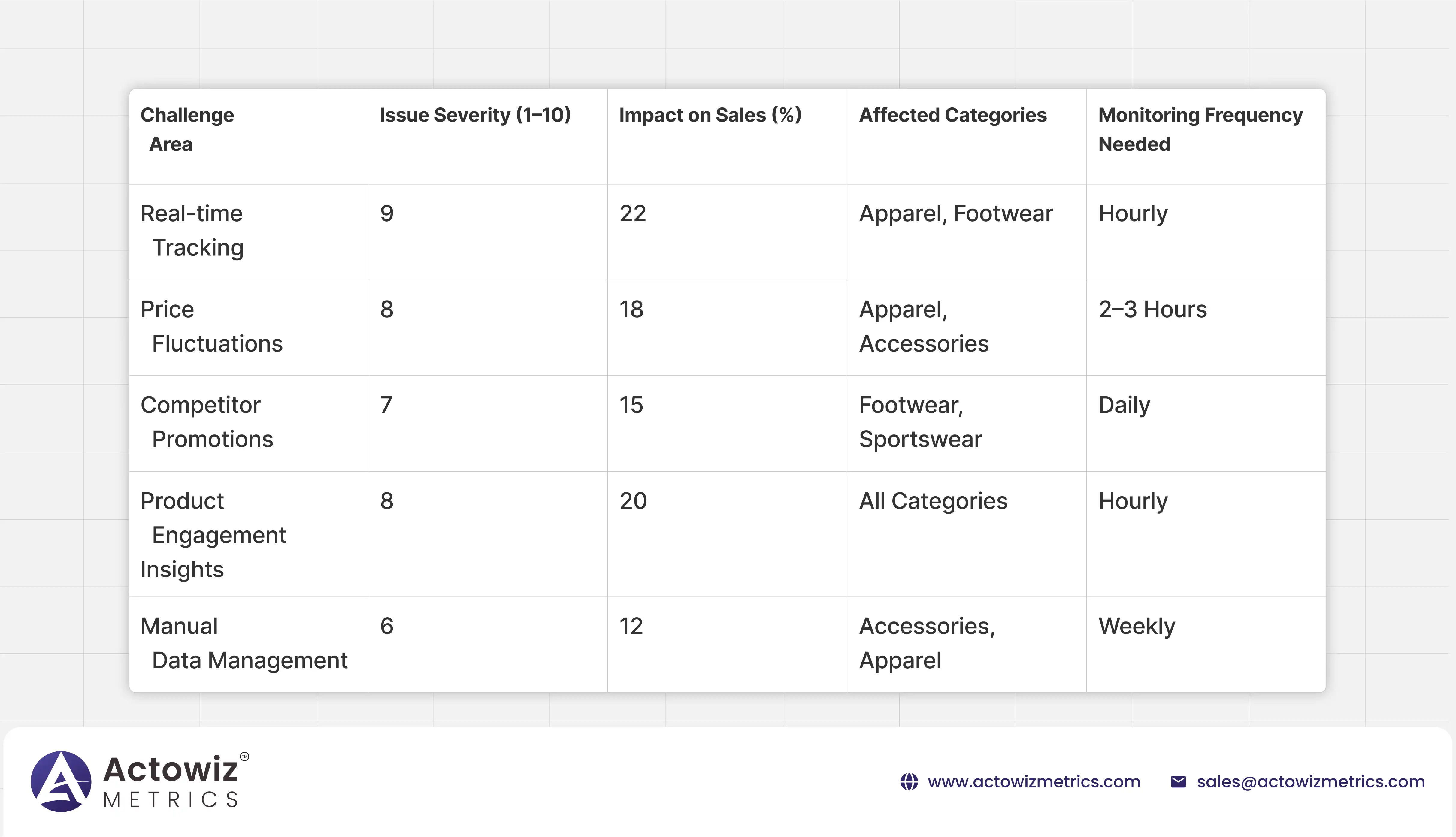
Task: Select the Issue Severity (1–10) header
Action: tap(475, 115)
